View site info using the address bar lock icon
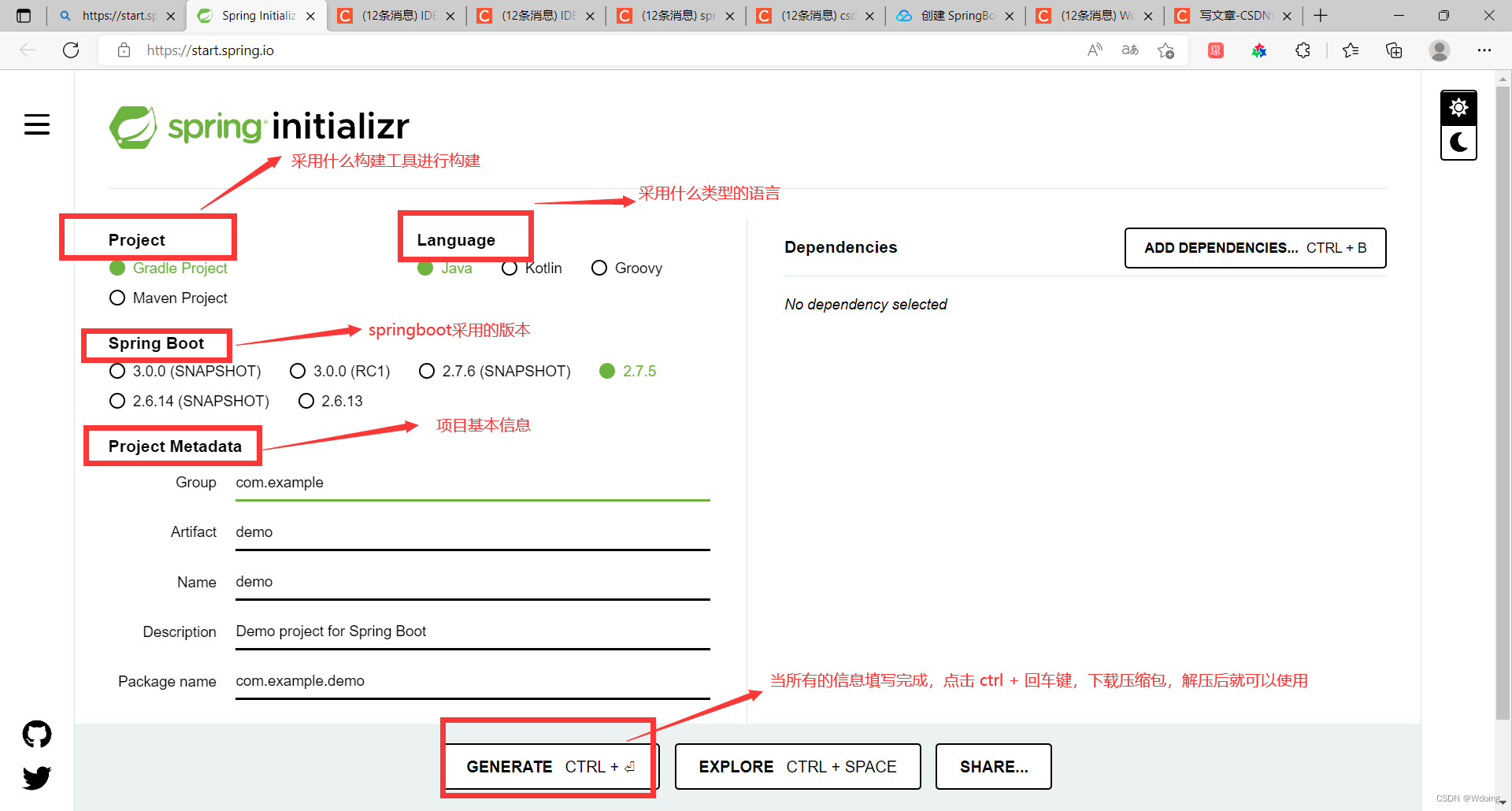This screenshot has height=811, width=1512. (124, 50)
